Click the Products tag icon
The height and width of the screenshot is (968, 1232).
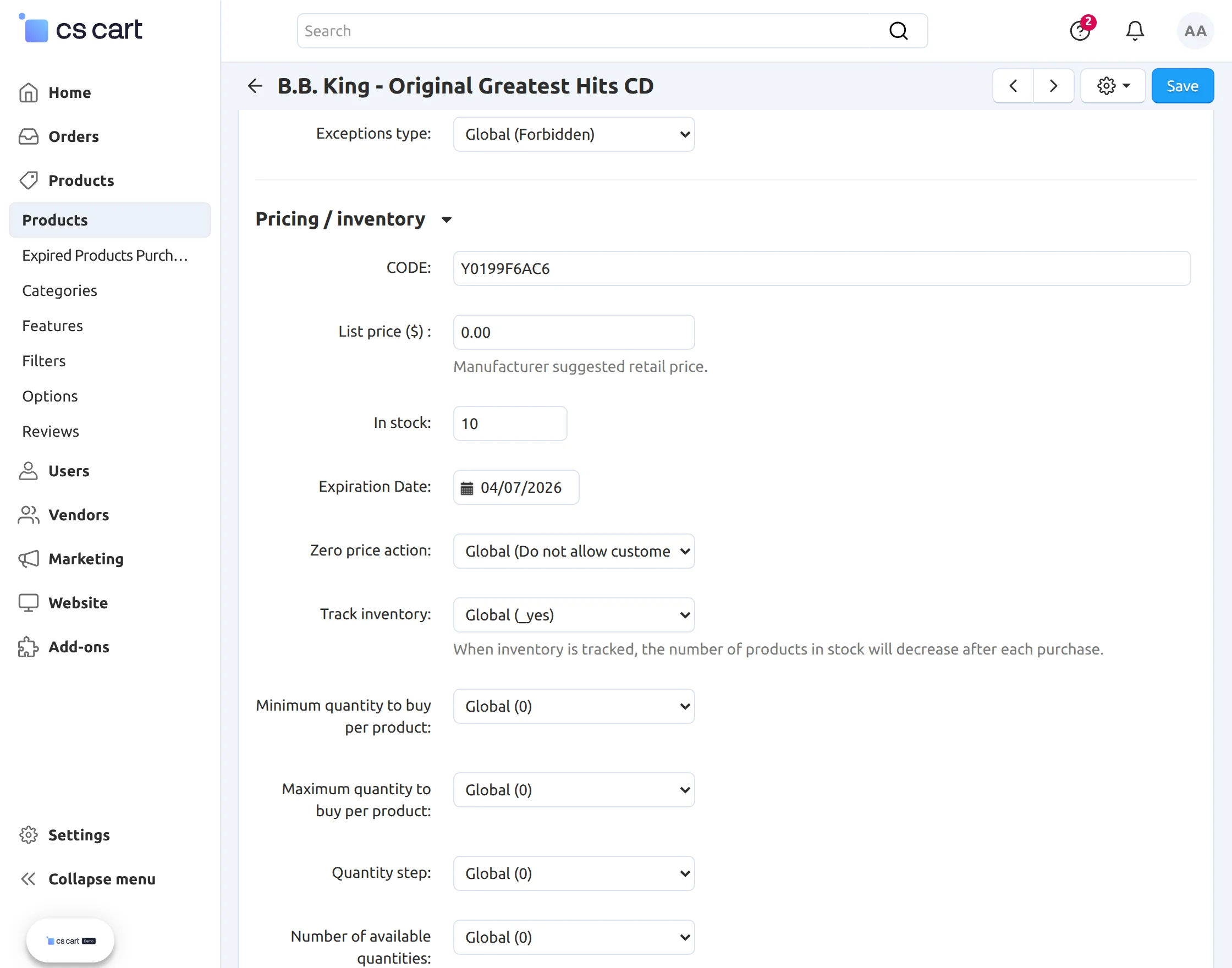[29, 180]
